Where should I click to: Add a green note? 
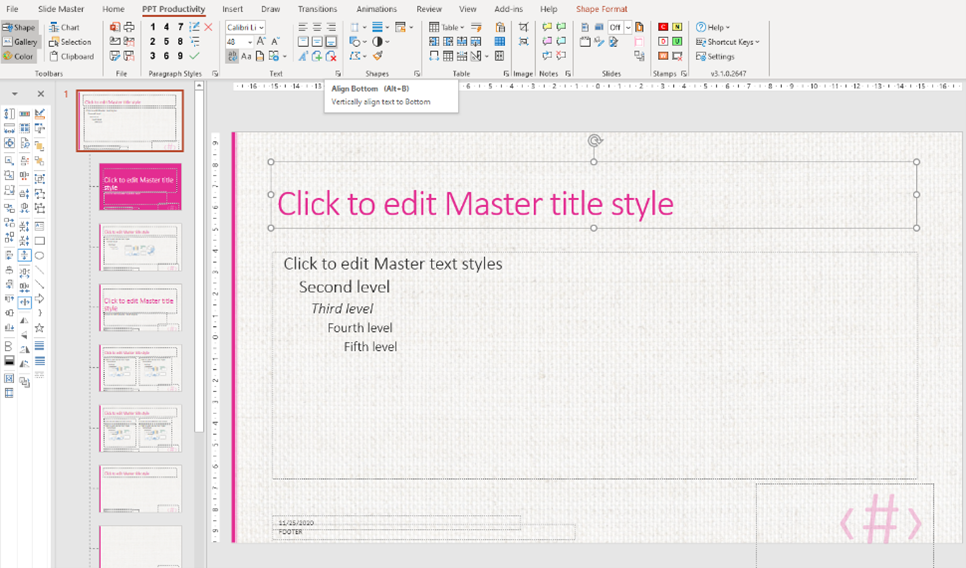click(x=561, y=27)
